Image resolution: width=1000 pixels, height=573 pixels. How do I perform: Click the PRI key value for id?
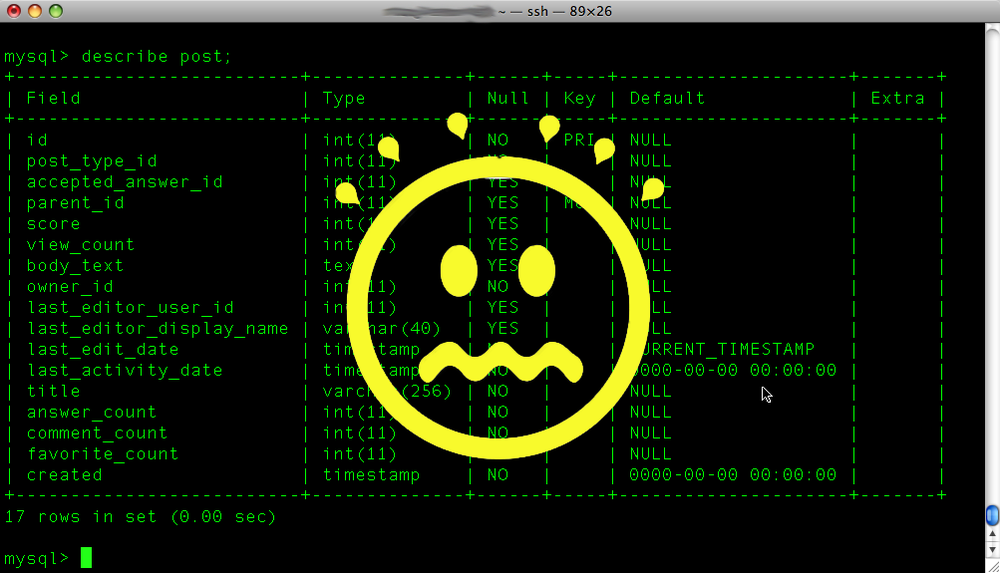click(579, 140)
